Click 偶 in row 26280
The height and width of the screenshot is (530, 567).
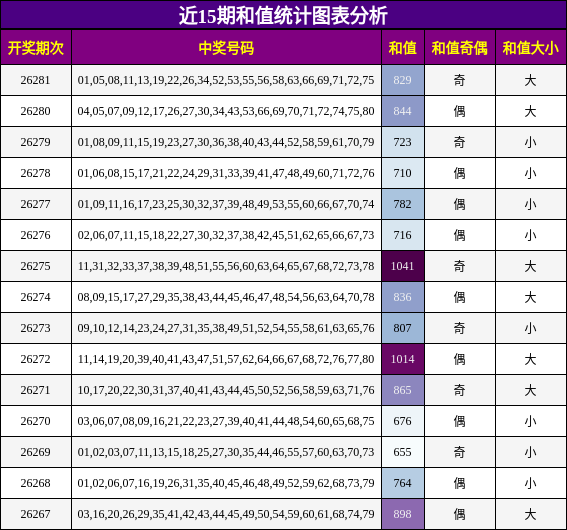(460, 111)
